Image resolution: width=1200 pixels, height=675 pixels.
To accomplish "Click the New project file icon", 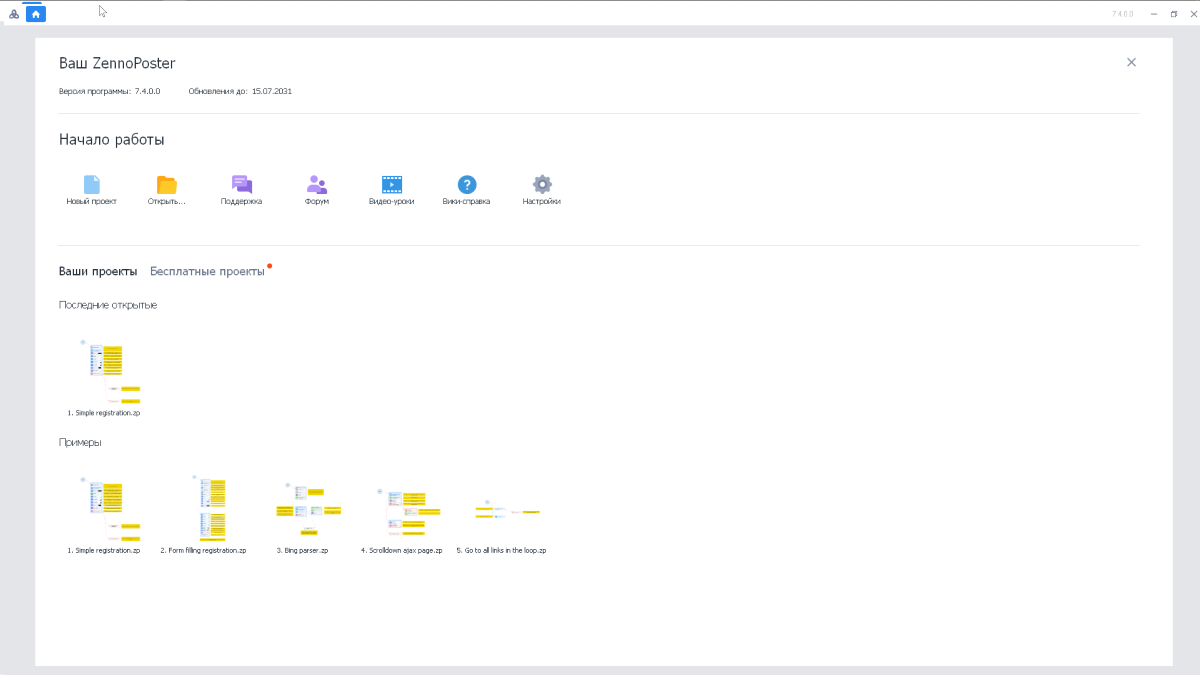I will pyautogui.click(x=92, y=184).
